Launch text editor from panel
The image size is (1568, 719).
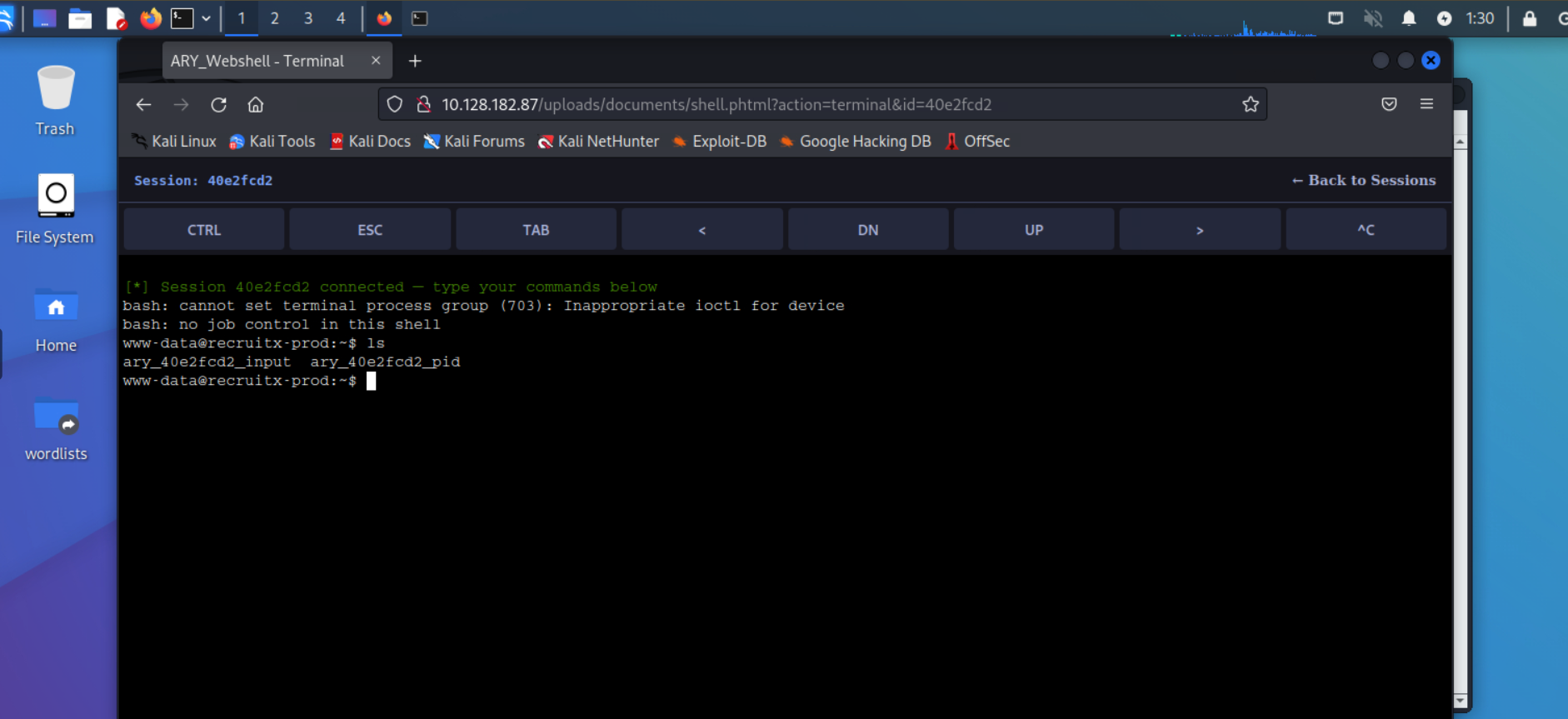[x=116, y=18]
